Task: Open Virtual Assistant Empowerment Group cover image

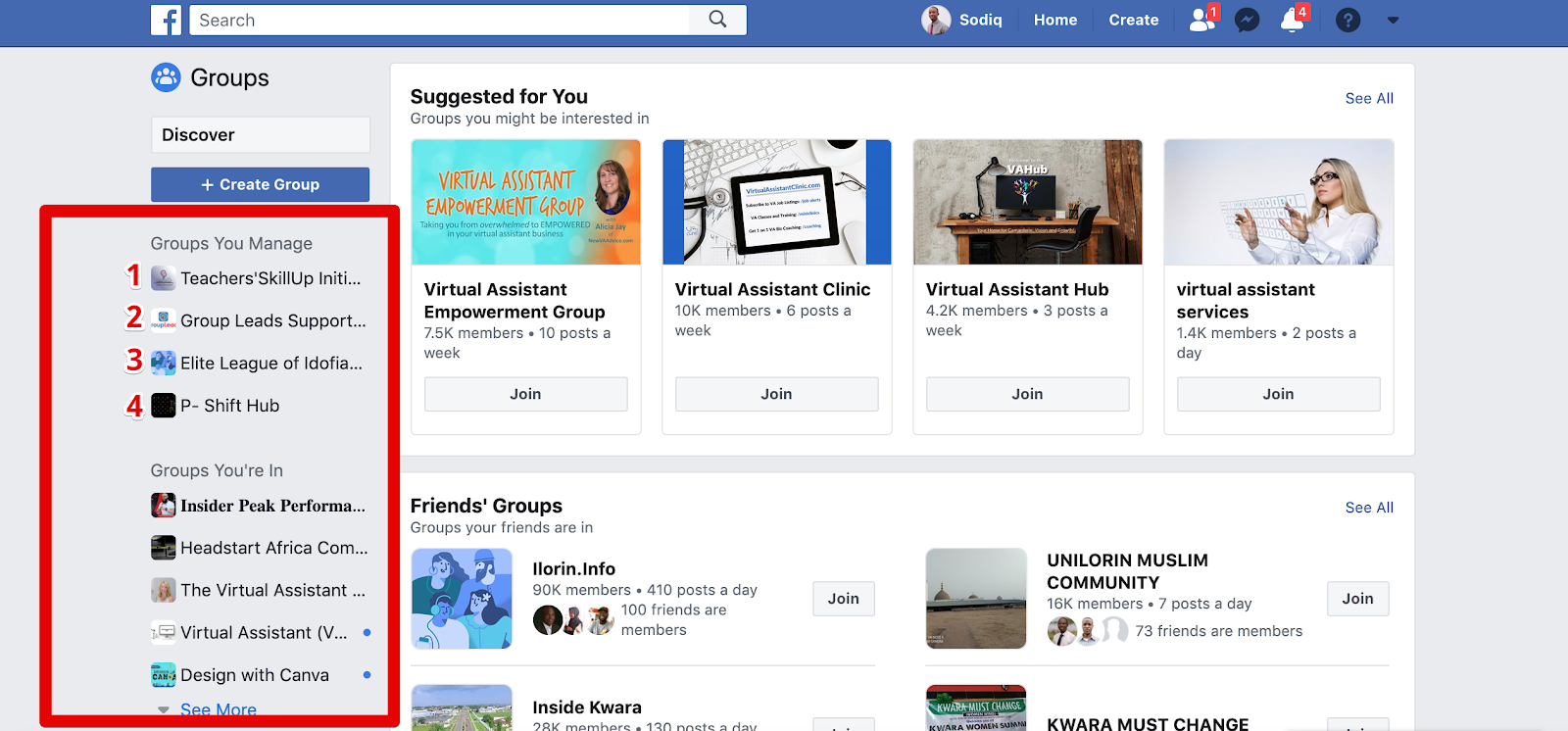Action: (x=526, y=202)
